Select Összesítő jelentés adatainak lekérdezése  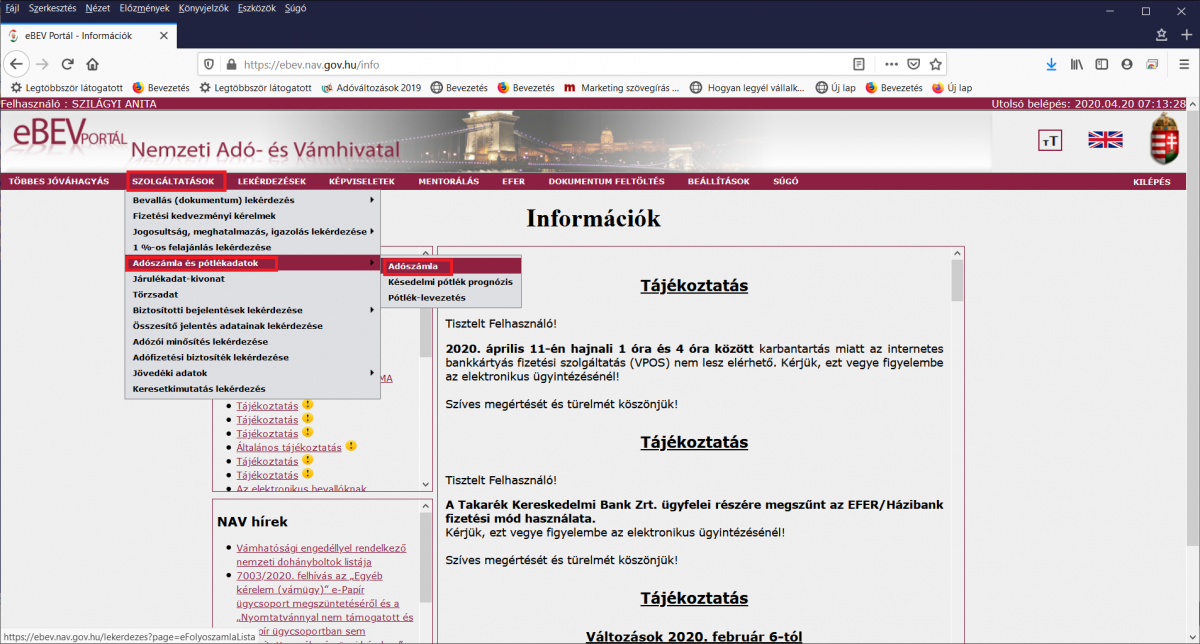coord(252,326)
